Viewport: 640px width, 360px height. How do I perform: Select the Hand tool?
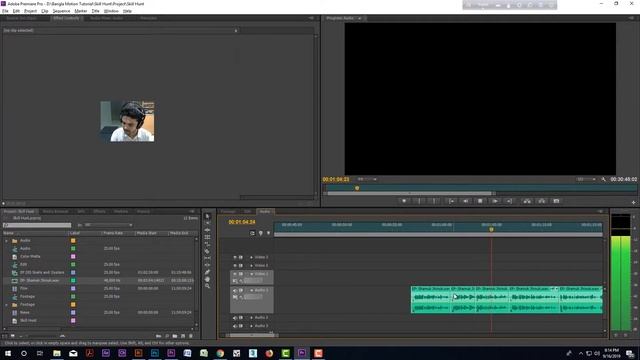207,279
